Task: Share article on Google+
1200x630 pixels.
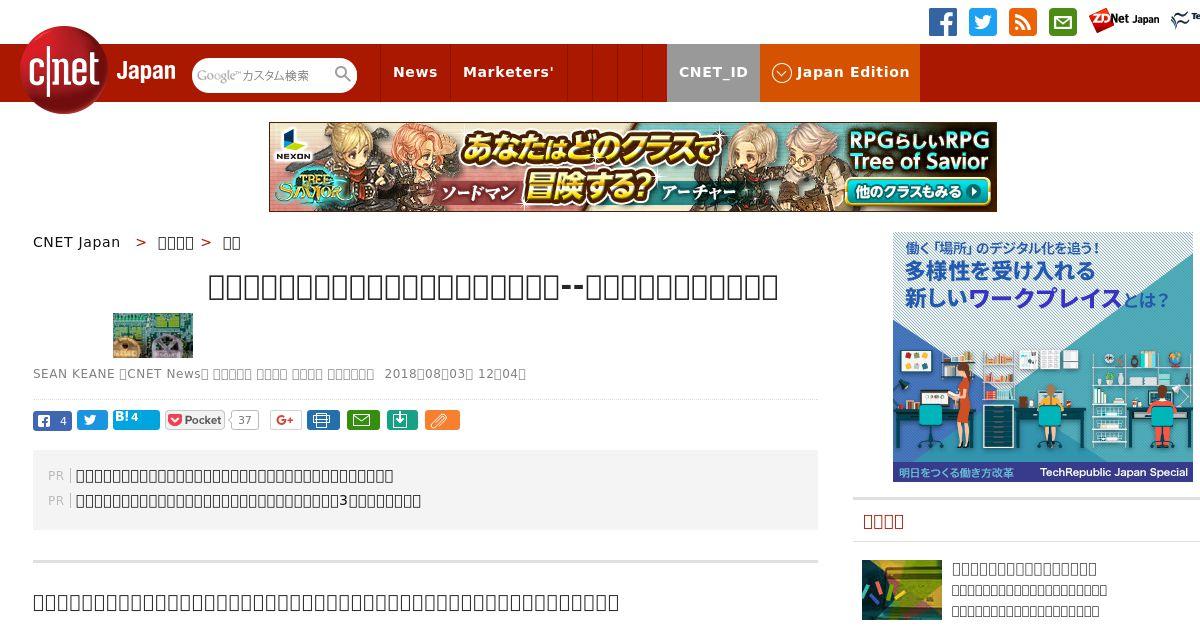Action: (285, 420)
